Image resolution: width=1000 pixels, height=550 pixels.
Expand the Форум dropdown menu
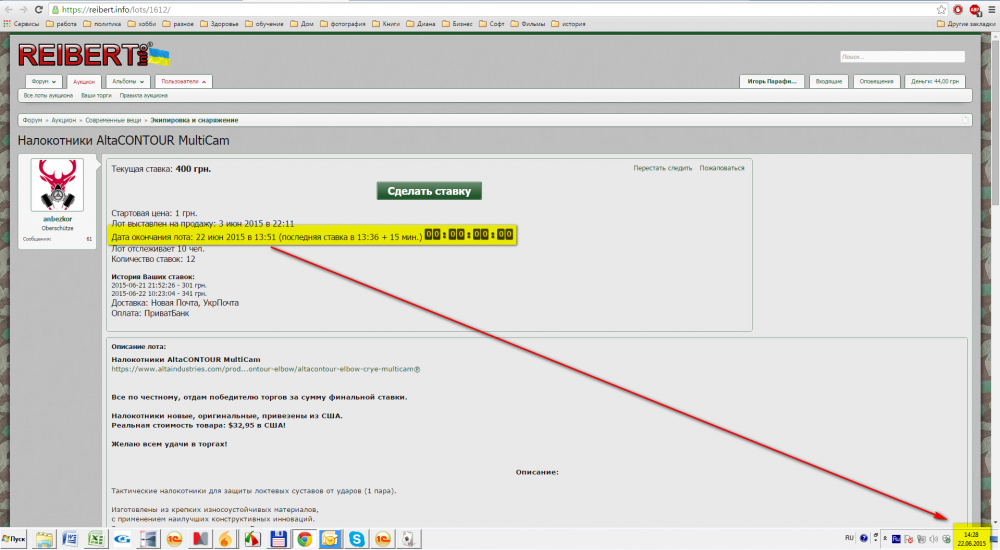(44, 81)
